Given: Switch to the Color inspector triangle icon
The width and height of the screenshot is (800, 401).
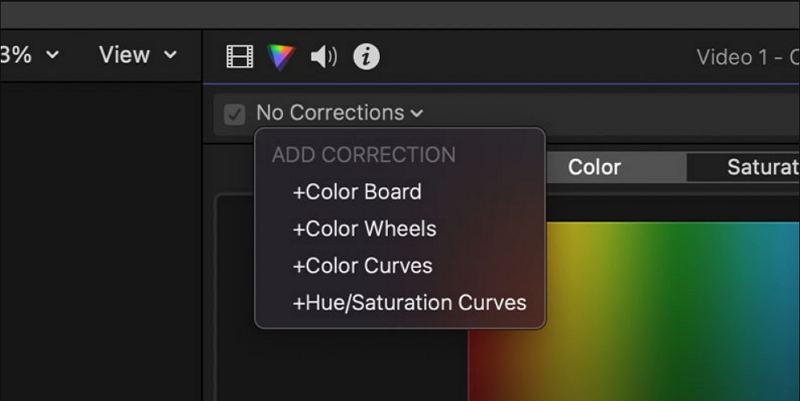Looking at the screenshot, I should tap(281, 57).
